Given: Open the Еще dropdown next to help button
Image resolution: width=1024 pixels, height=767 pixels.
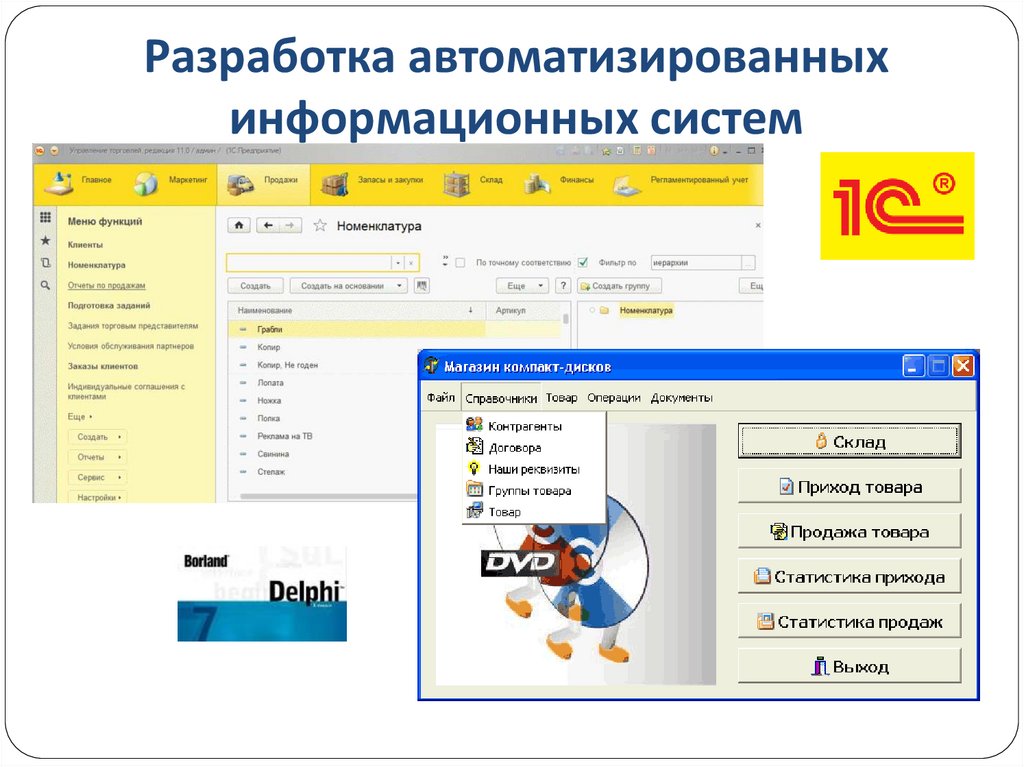Looking at the screenshot, I should (523, 286).
